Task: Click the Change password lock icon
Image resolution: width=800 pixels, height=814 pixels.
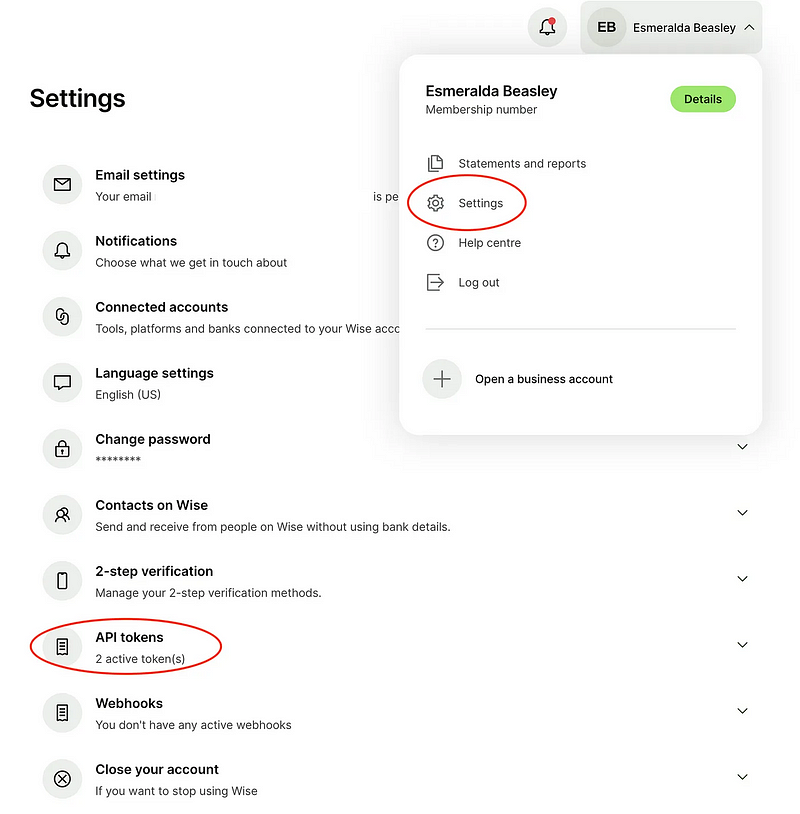Action: click(62, 449)
